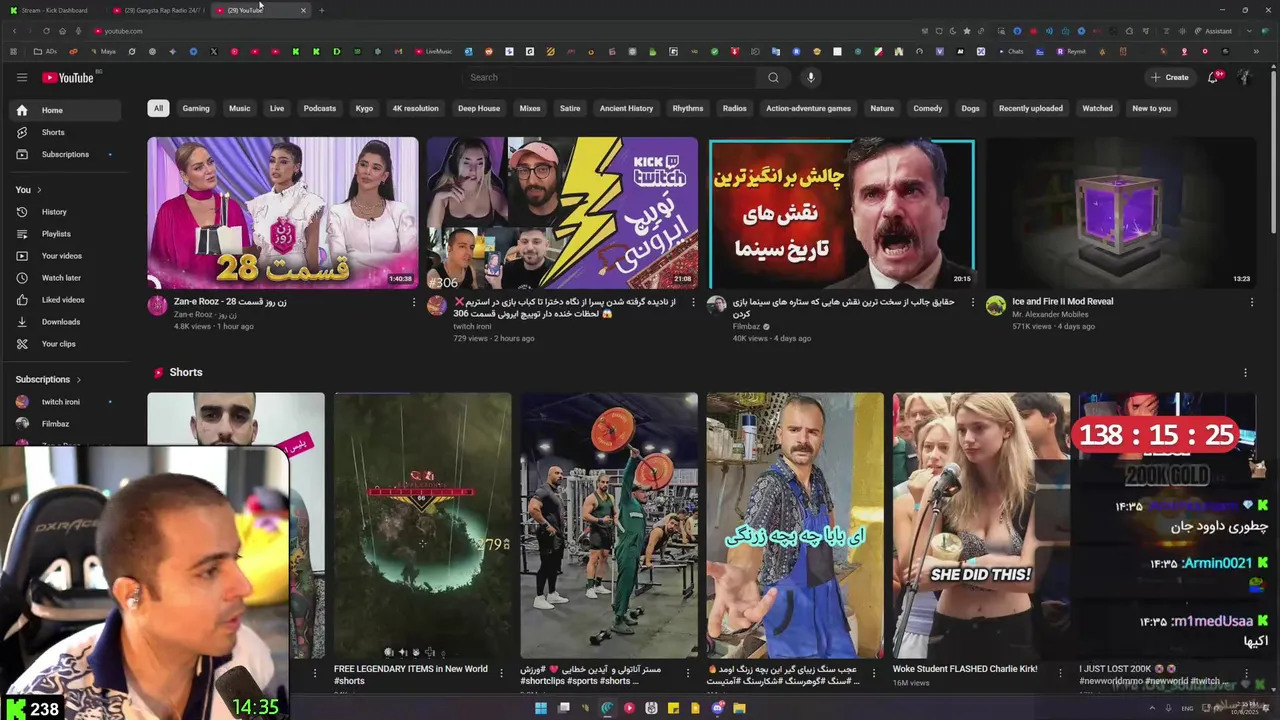
Task: Open Zan-e Rooz episode 28 thumbnail
Action: (x=283, y=213)
